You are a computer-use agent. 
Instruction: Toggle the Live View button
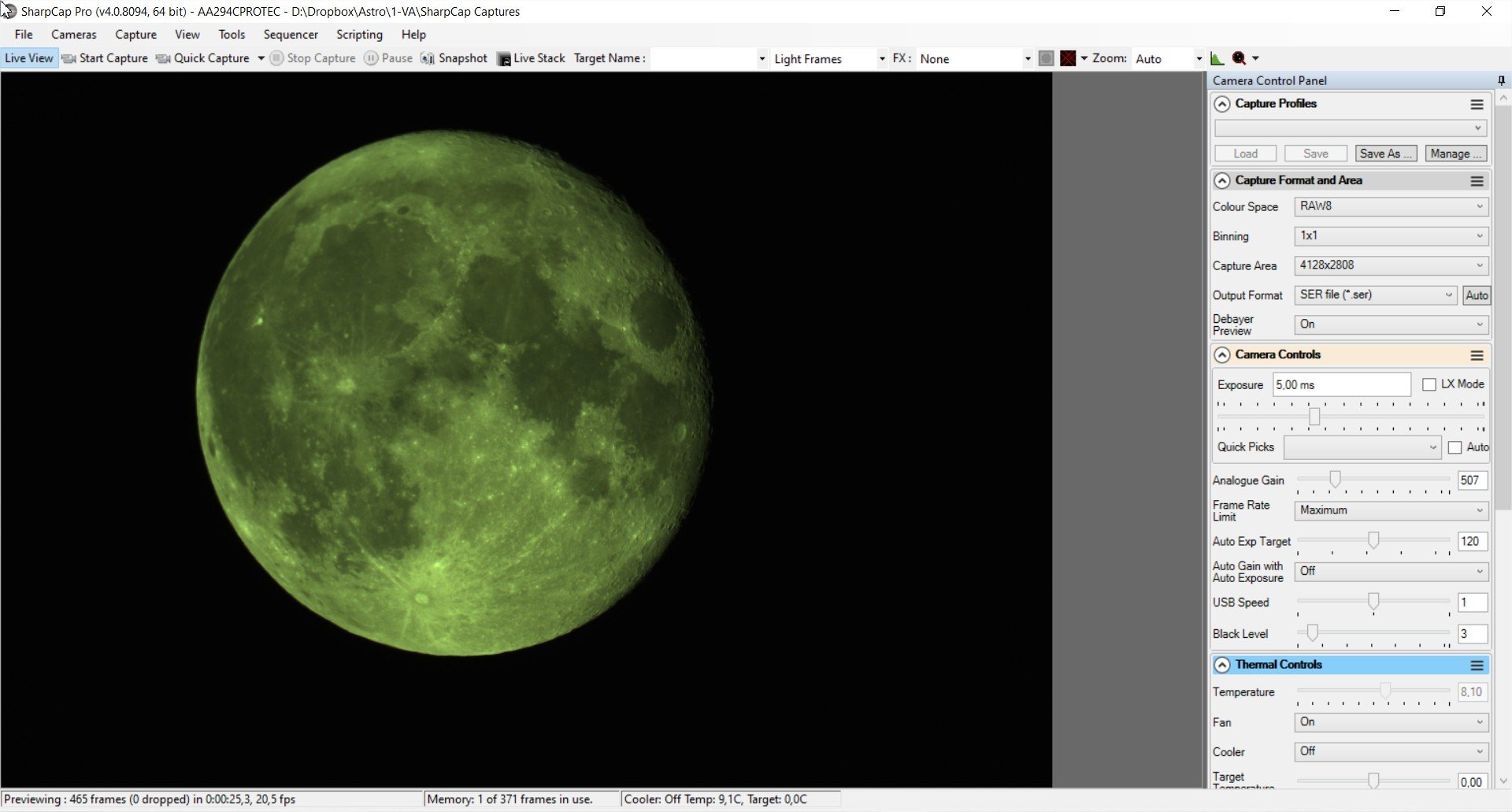click(x=29, y=58)
